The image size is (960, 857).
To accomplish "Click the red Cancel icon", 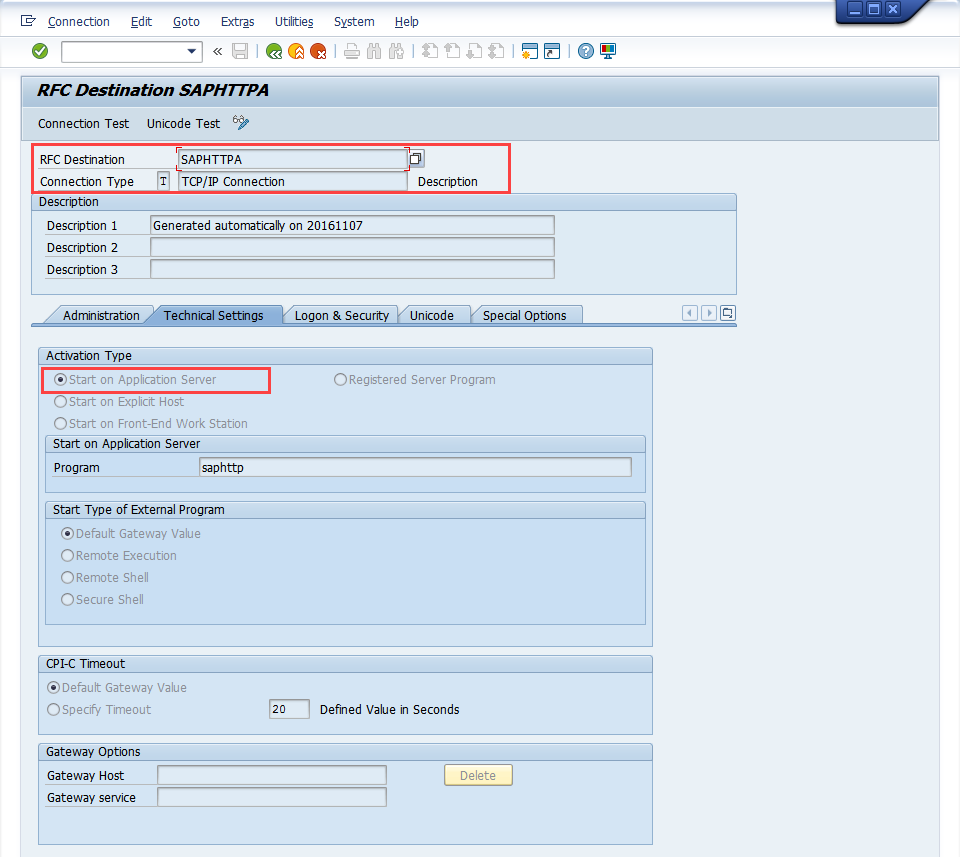I will [x=318, y=51].
